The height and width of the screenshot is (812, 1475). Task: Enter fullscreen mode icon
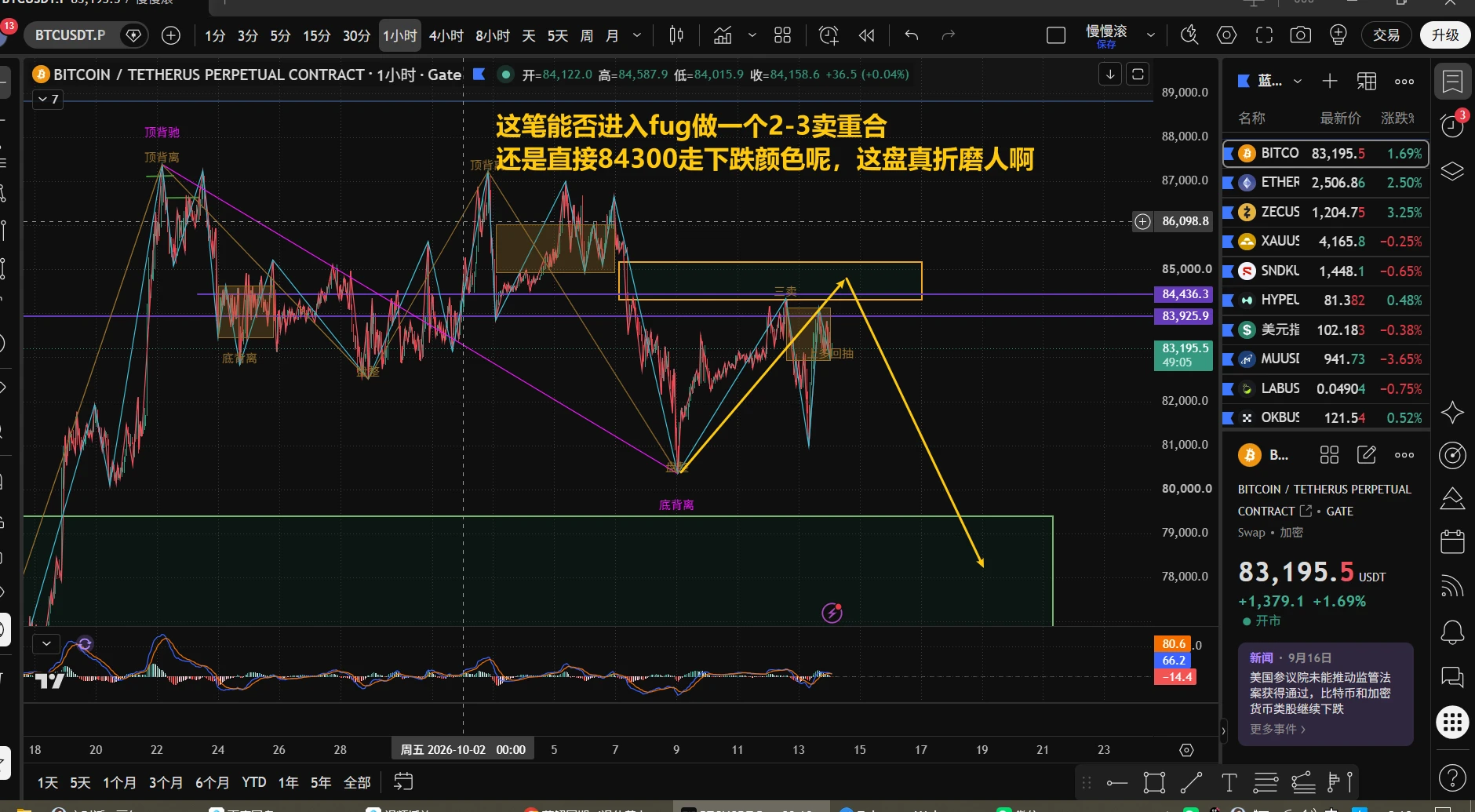pos(1264,35)
